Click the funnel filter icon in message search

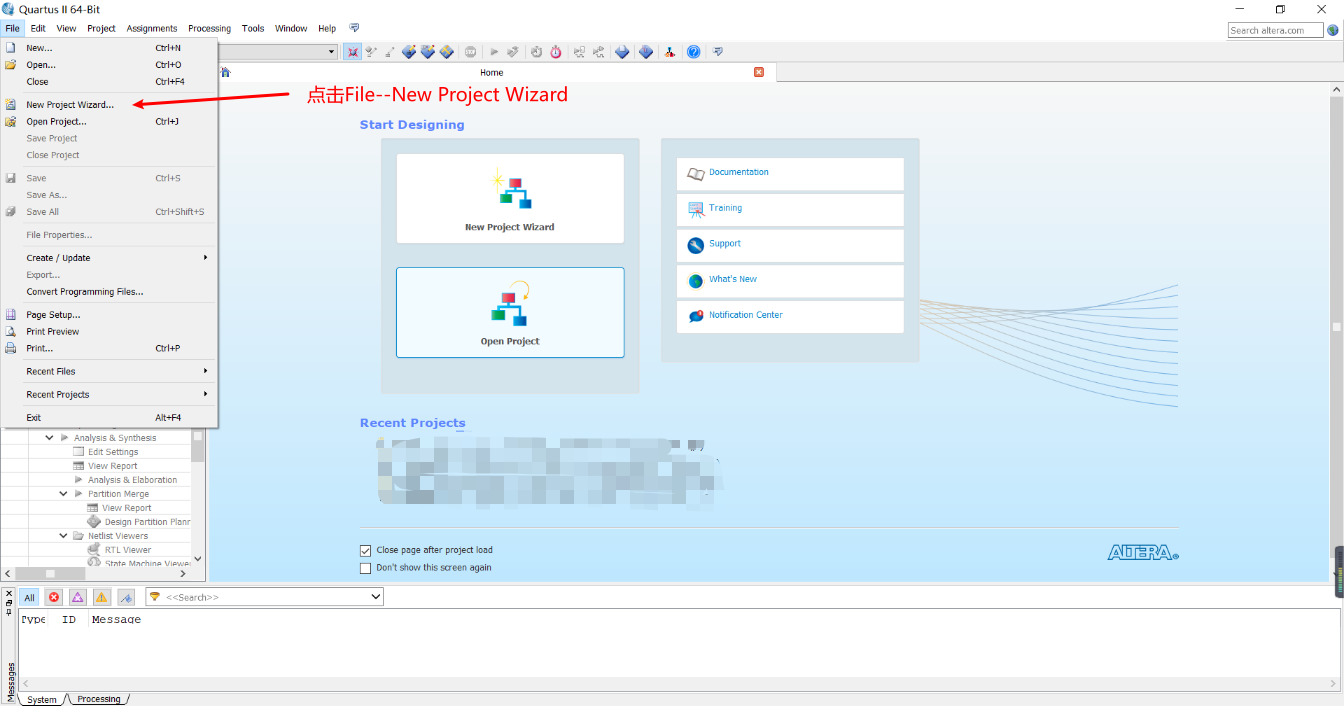click(155, 597)
